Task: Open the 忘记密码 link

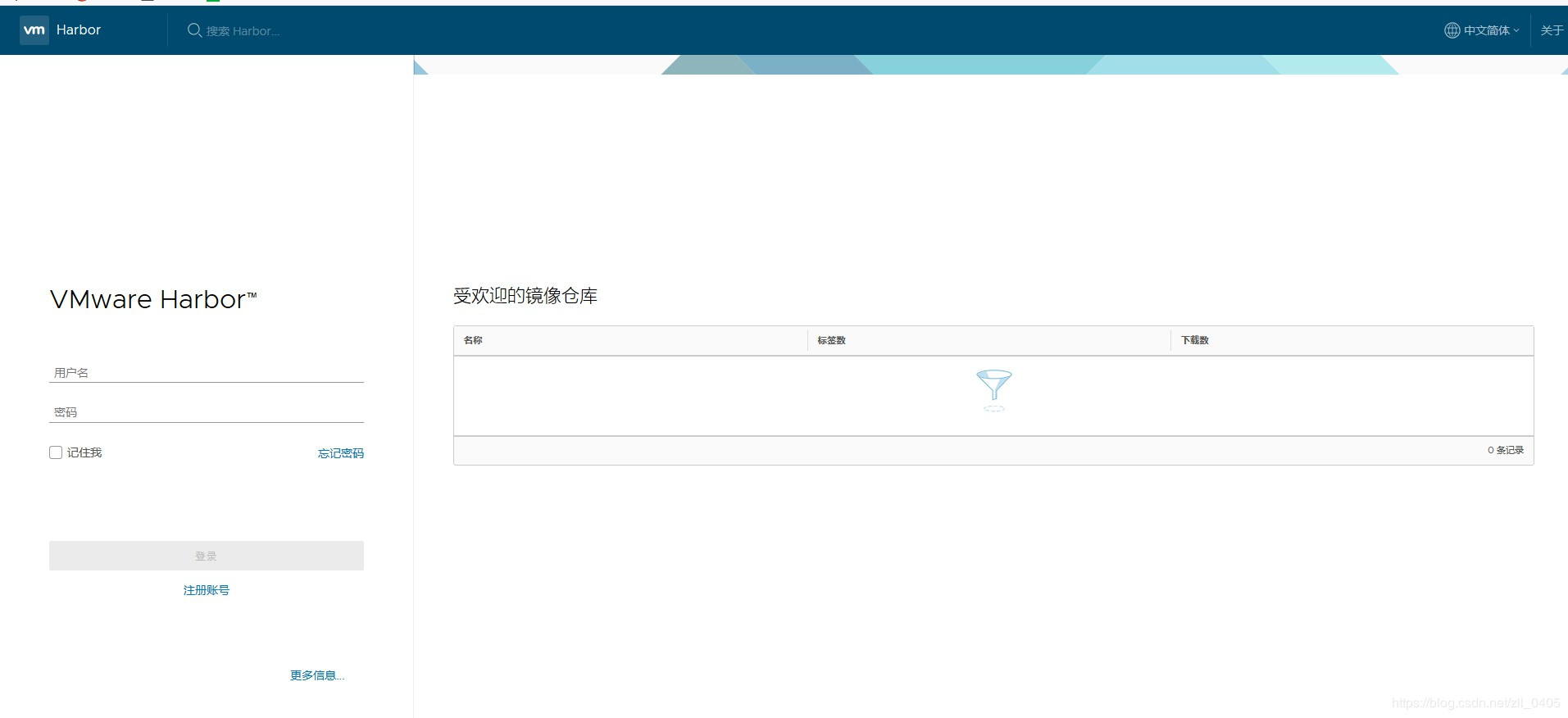Action: 341,453
